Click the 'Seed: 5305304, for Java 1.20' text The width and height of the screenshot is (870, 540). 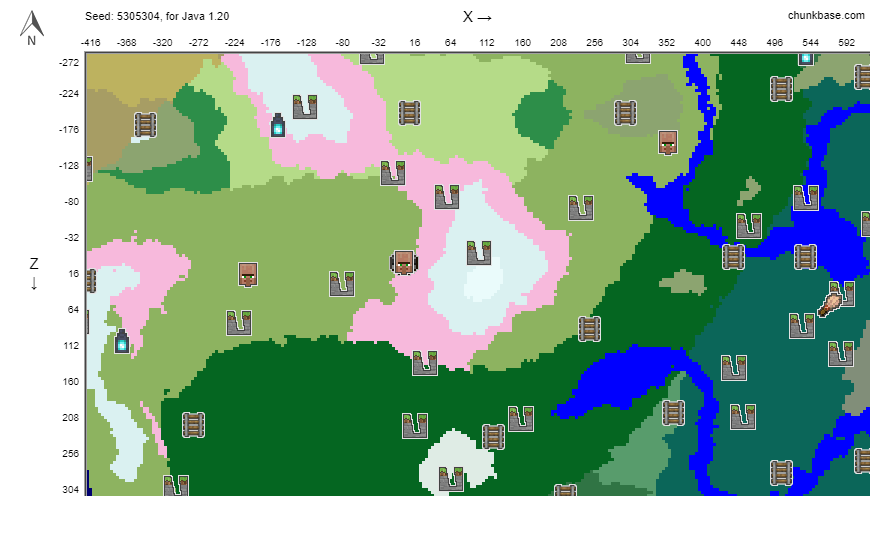pos(157,16)
